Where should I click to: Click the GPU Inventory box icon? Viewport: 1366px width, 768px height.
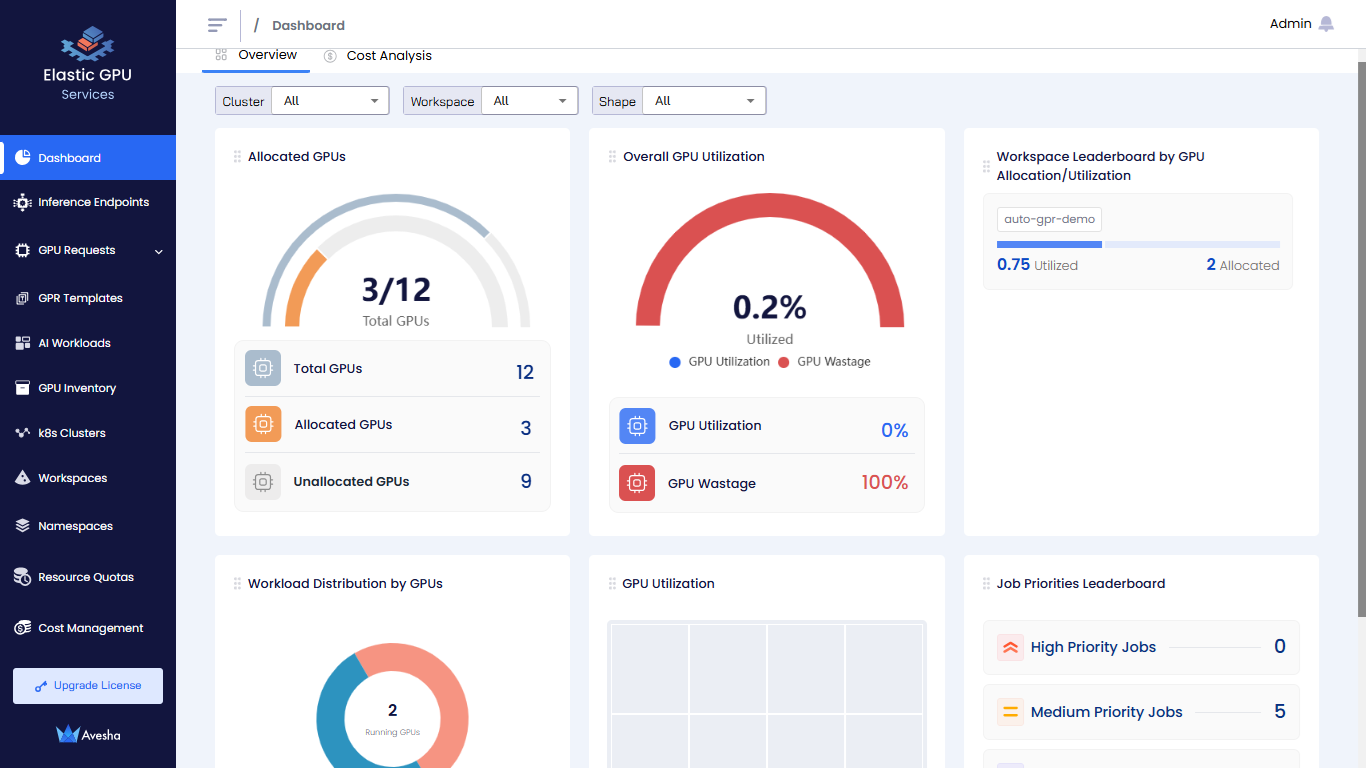[22, 388]
